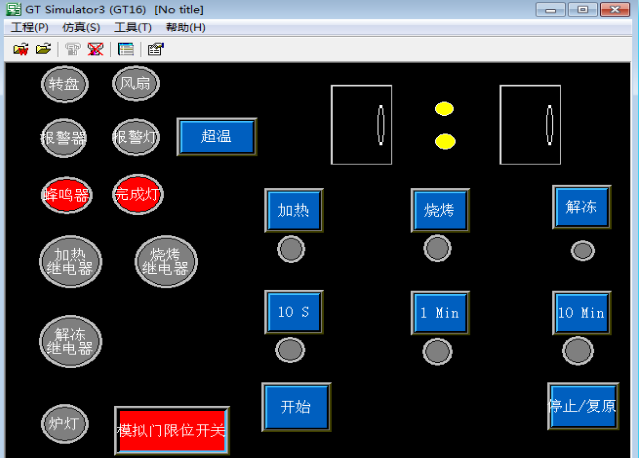Click the left oven door graphic
The height and width of the screenshot is (458, 639).
[x=361, y=125]
